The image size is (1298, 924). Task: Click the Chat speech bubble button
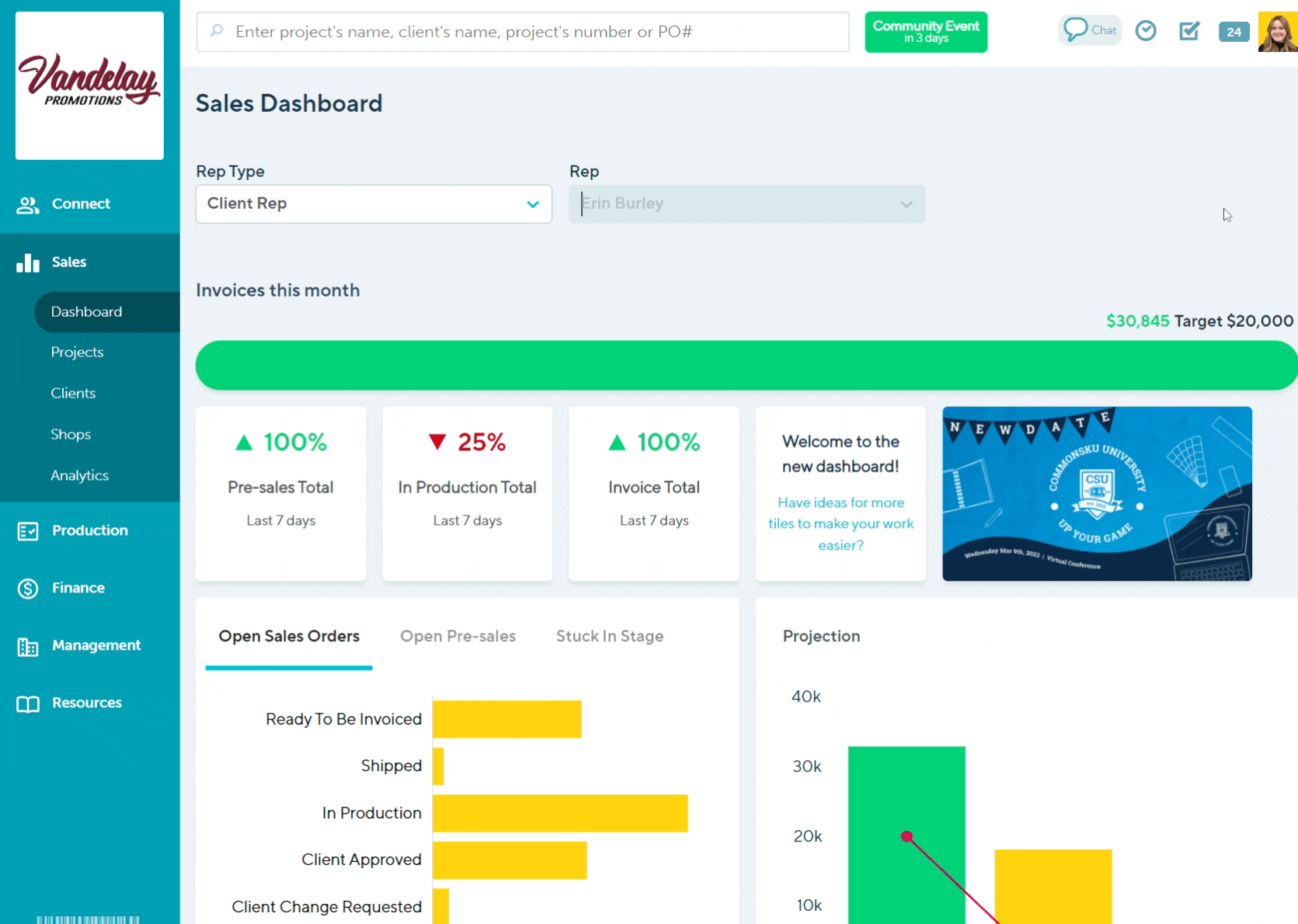[x=1090, y=31]
